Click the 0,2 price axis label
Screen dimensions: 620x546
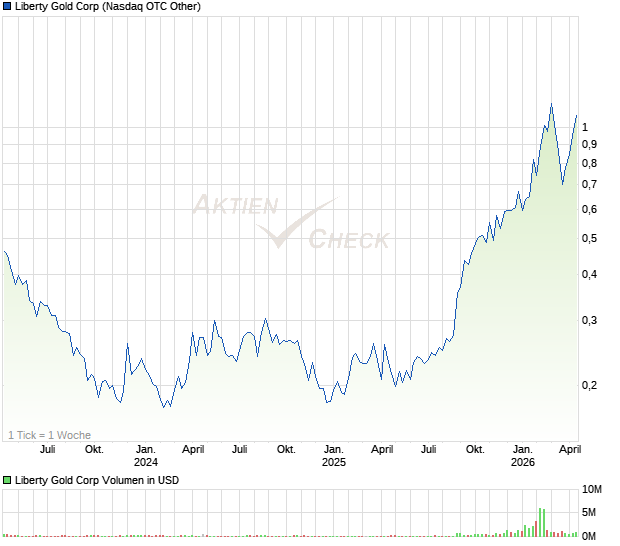pyautogui.click(x=589, y=385)
